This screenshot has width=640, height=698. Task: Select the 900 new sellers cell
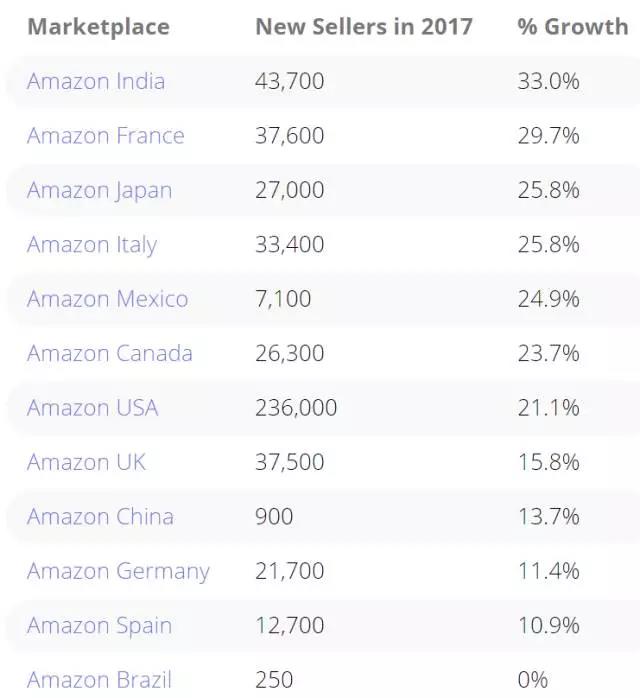[274, 517]
